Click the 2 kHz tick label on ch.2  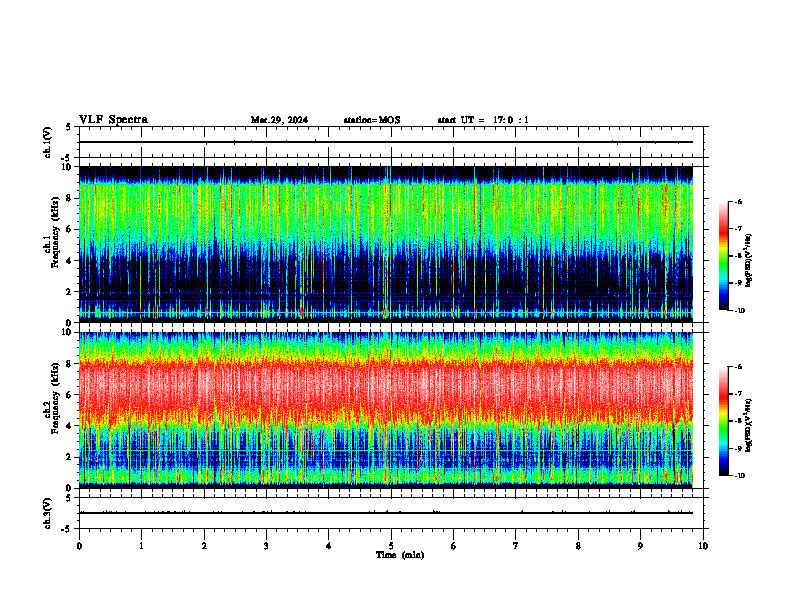(x=70, y=457)
